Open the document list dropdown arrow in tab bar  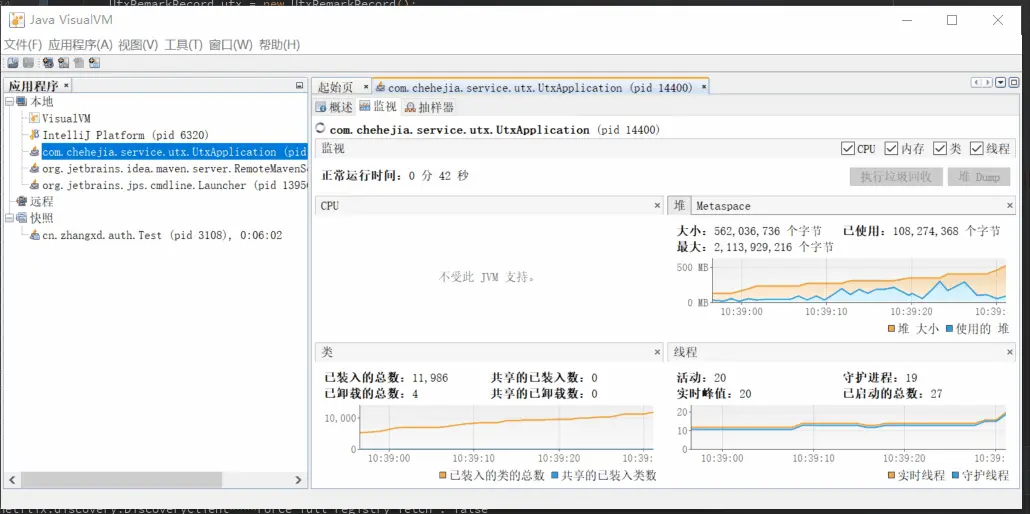pyautogui.click(x=1001, y=82)
